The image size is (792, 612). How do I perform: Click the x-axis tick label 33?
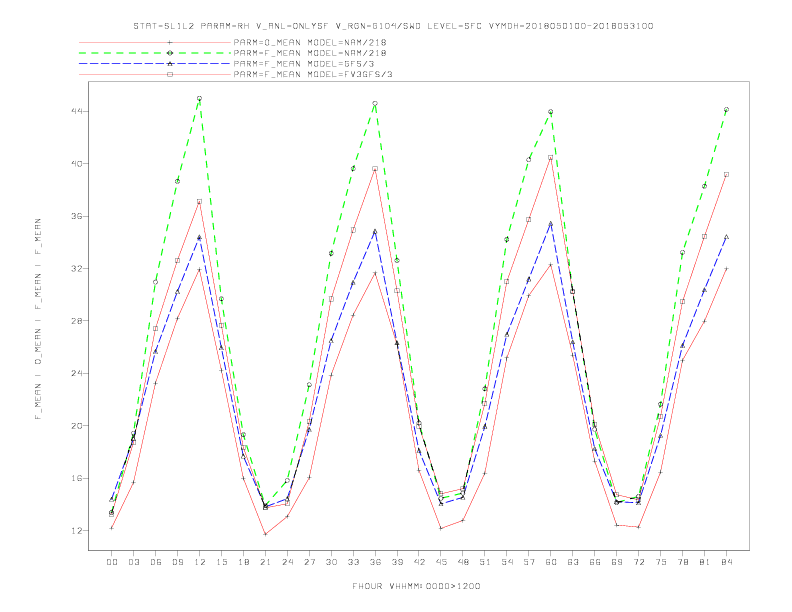point(353,562)
